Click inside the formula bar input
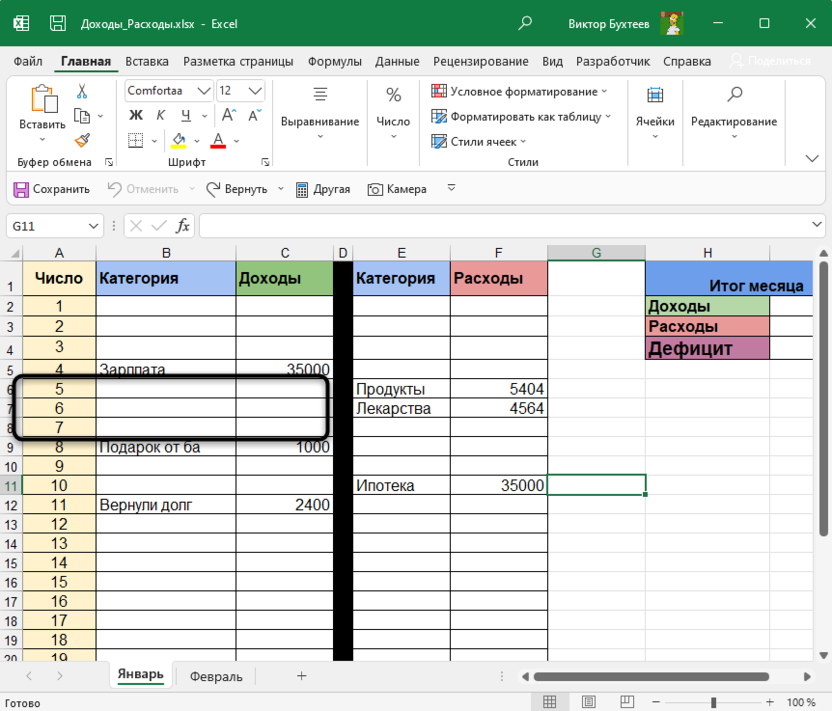 click(510, 226)
